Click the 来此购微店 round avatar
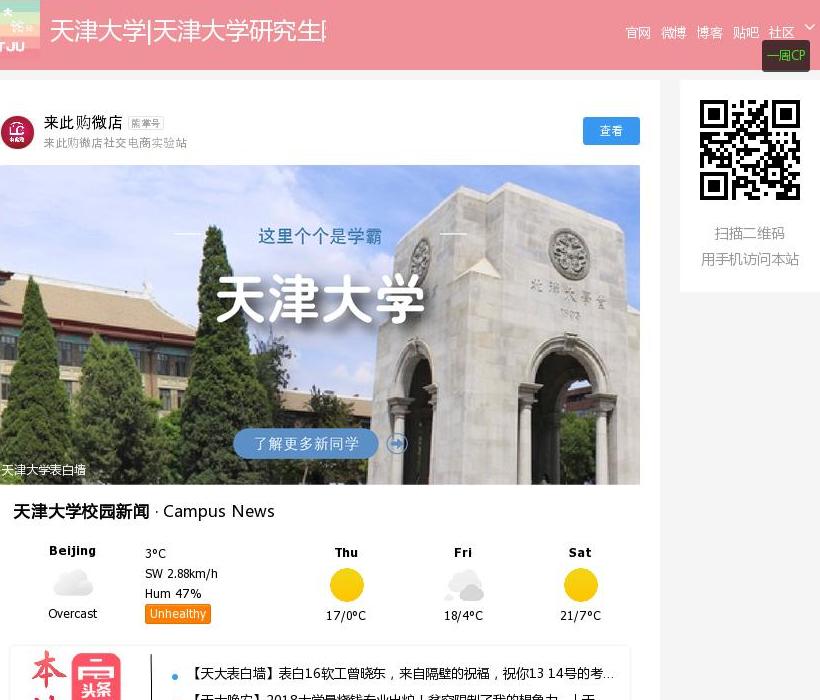 [17, 132]
